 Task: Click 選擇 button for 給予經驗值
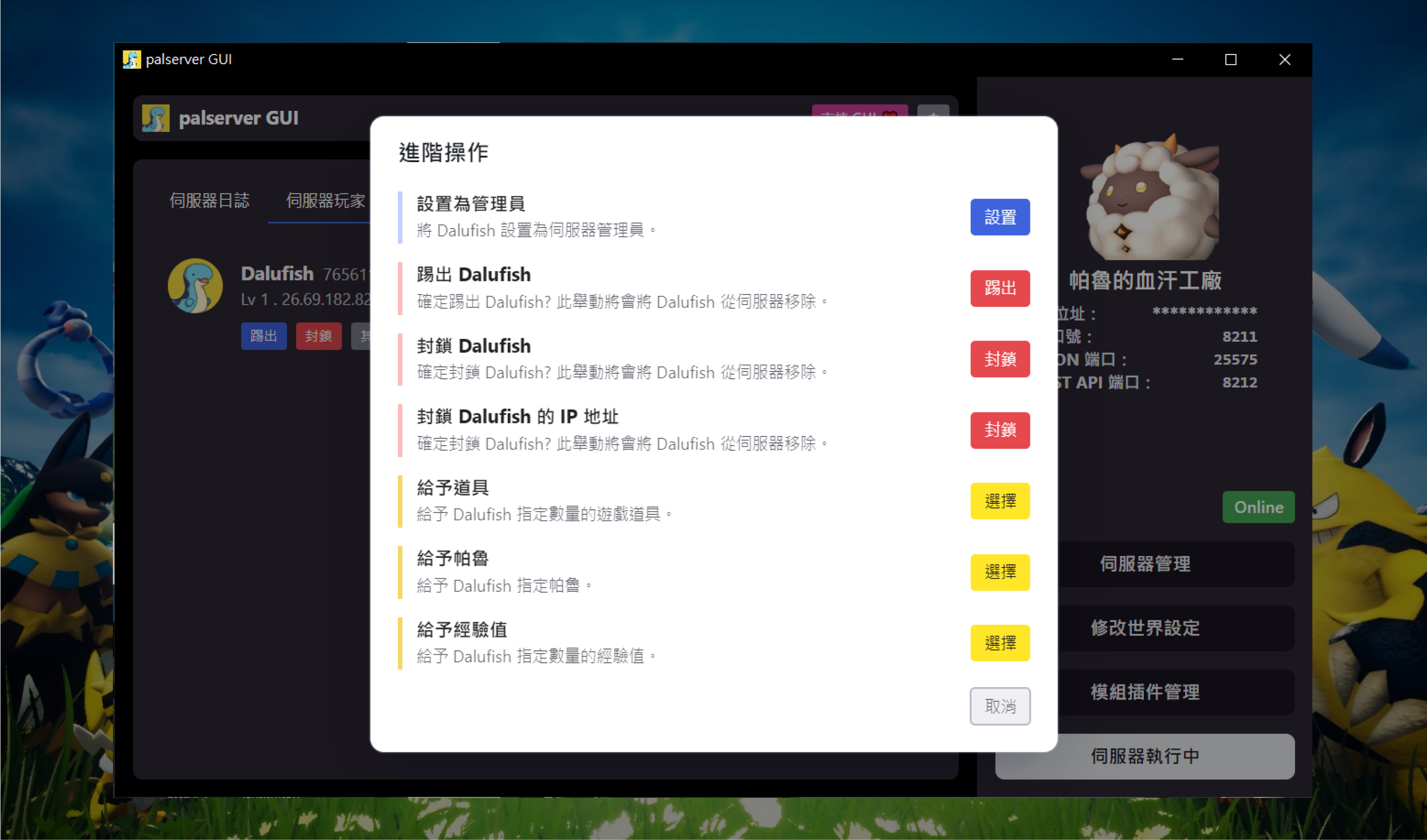[1000, 643]
